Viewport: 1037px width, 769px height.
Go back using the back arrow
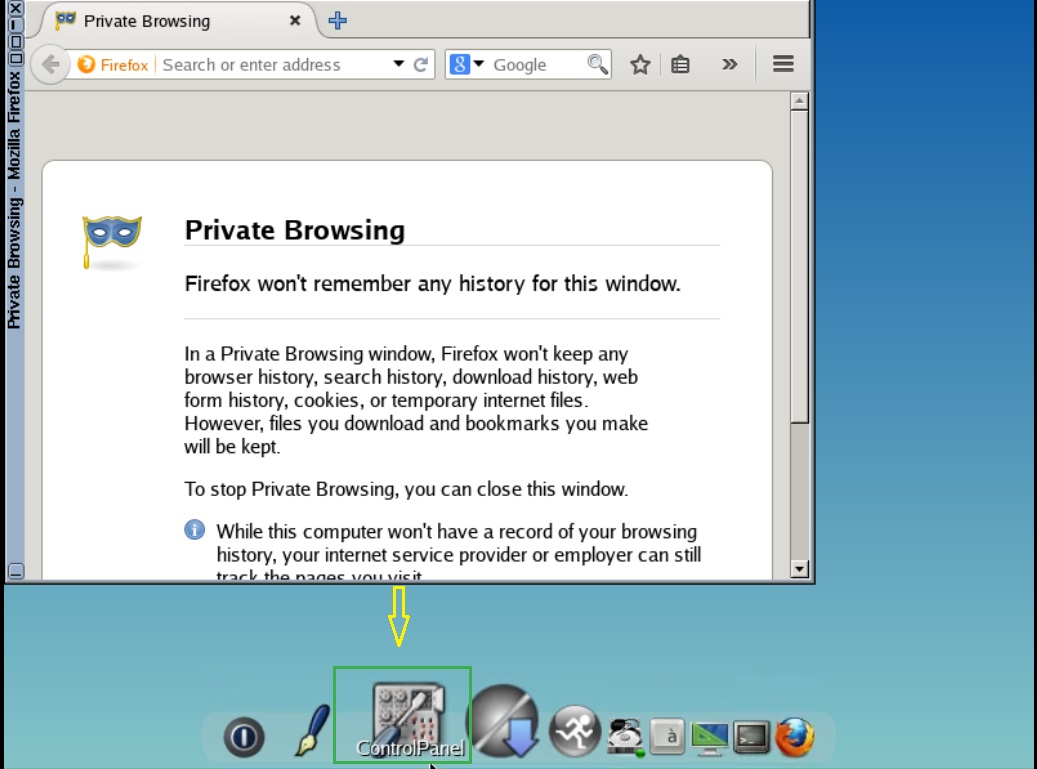point(50,65)
